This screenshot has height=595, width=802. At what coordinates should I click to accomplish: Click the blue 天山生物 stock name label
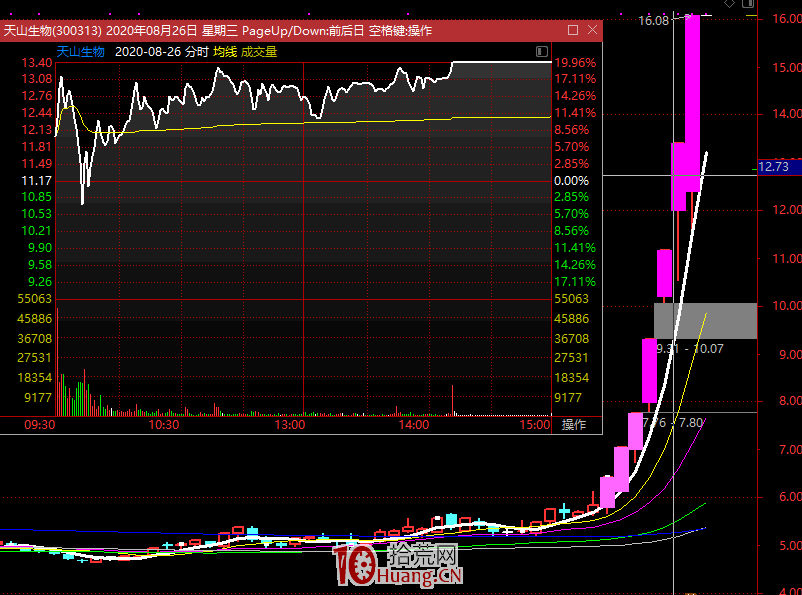point(80,52)
